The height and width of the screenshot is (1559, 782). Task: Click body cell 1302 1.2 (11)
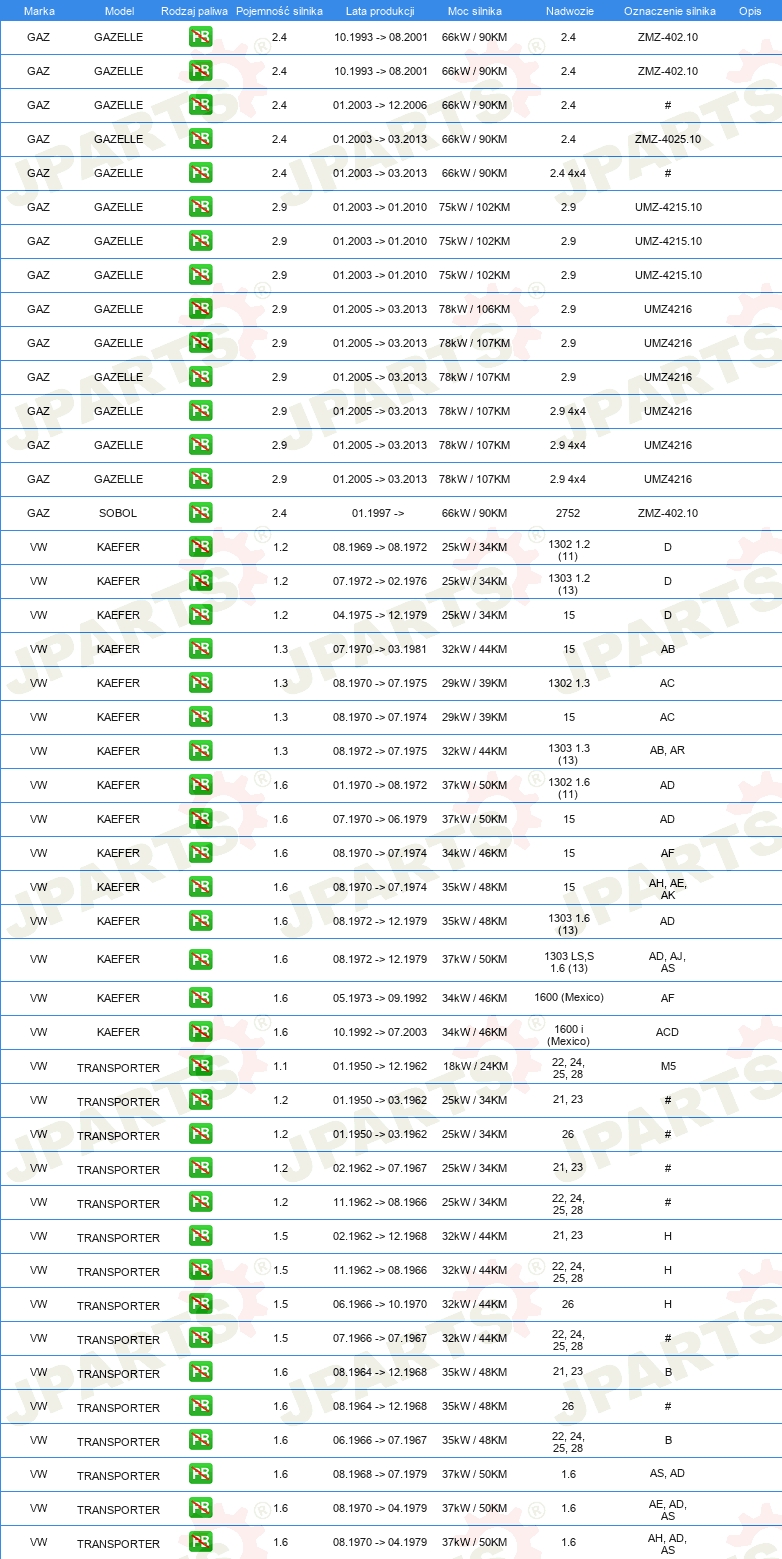569,549
